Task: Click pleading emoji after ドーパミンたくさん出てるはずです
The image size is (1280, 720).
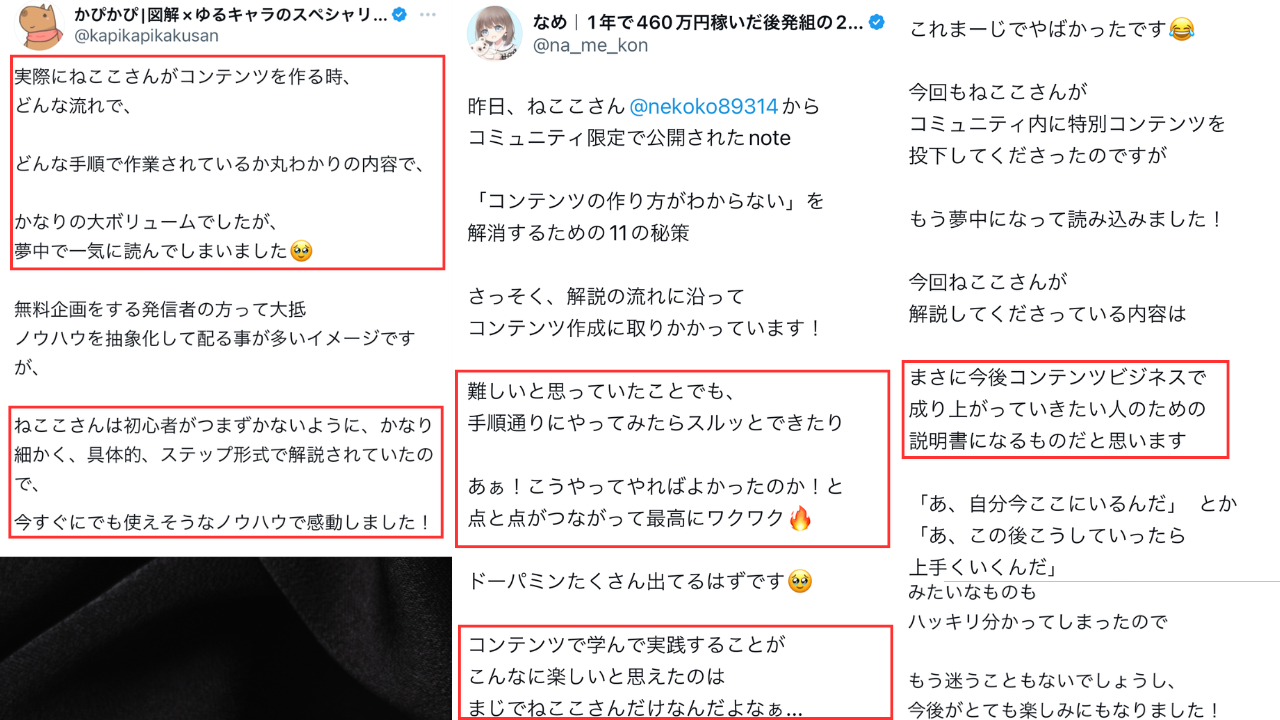Action: 798,581
